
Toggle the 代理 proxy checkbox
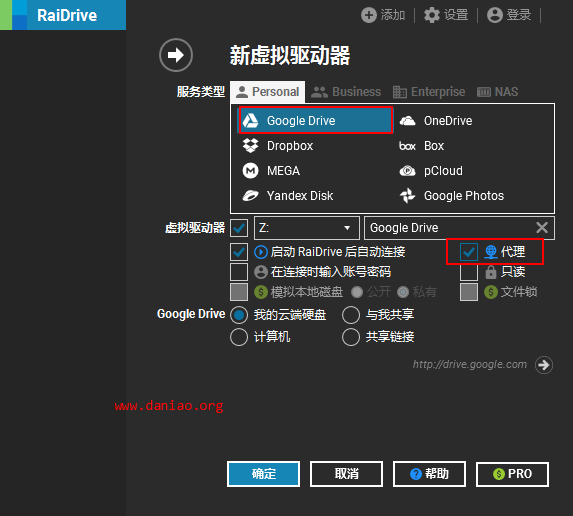click(x=469, y=252)
